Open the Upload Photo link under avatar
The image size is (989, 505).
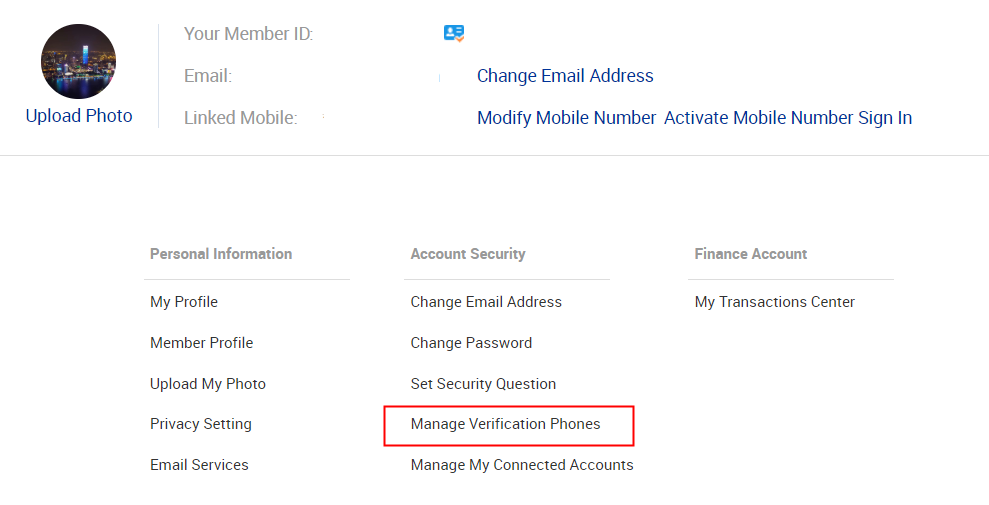point(79,116)
